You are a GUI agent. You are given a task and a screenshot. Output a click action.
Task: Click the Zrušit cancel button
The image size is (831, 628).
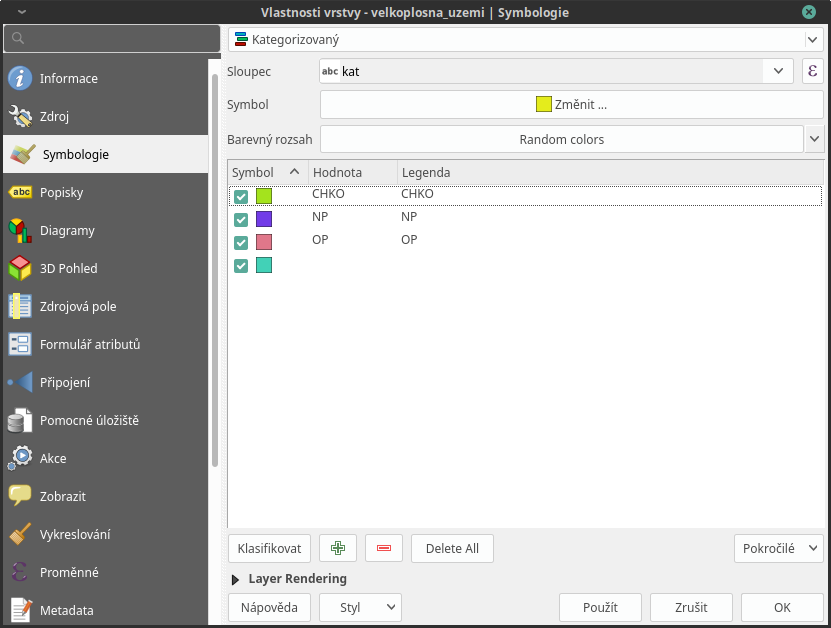[x=691, y=607]
